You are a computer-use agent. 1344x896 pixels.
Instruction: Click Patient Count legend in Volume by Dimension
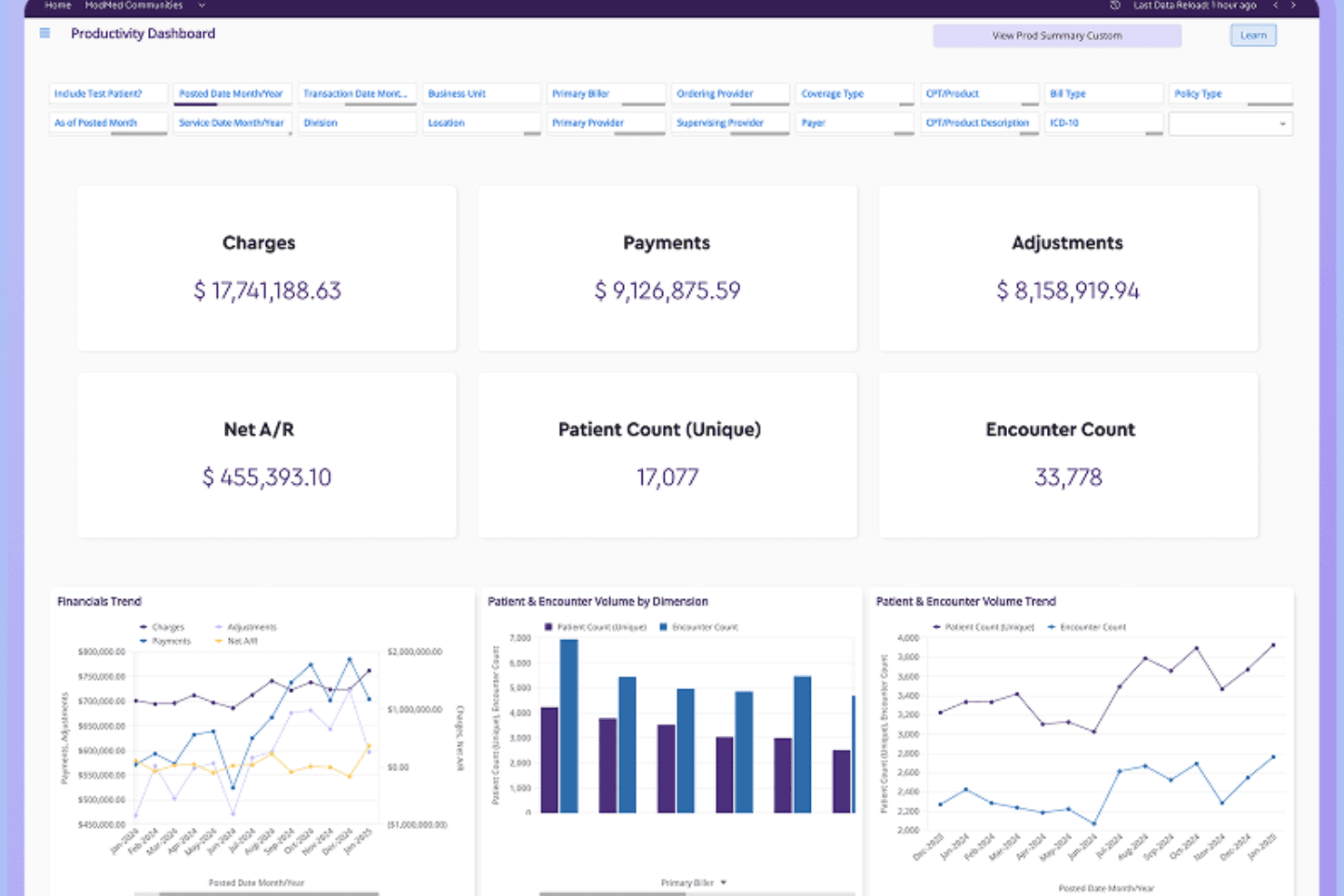tap(595, 627)
